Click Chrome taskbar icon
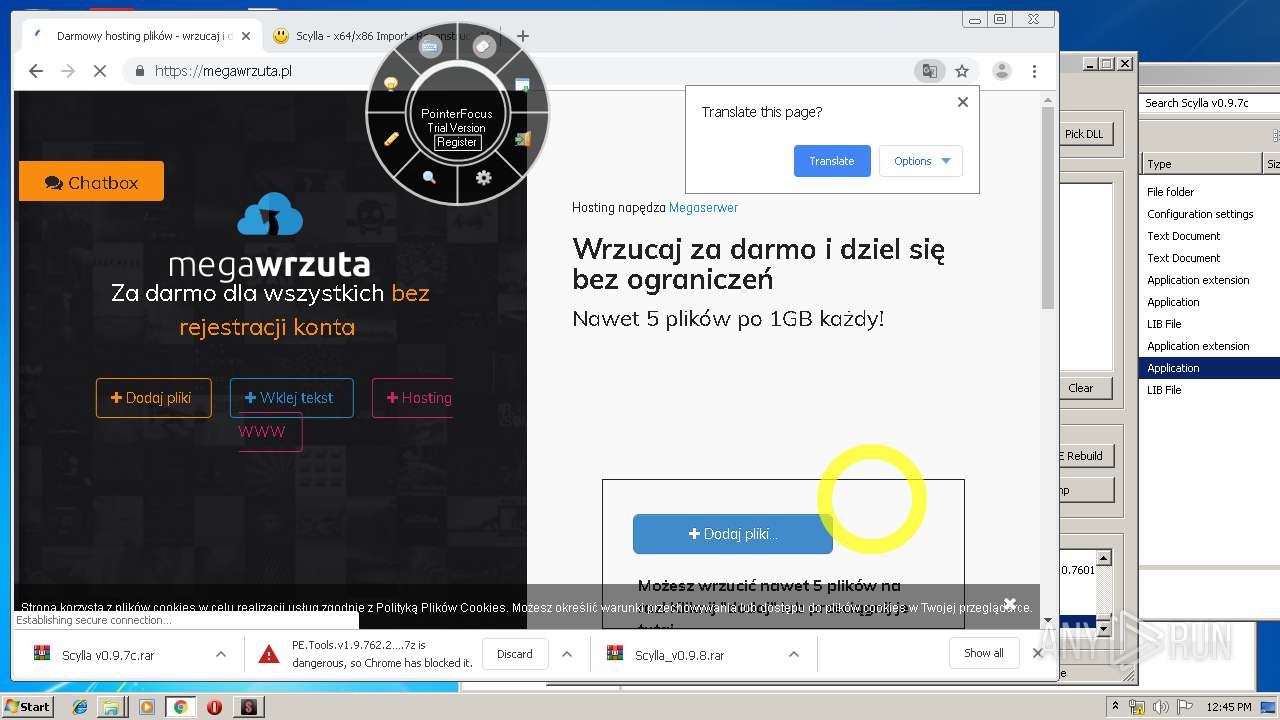The width and height of the screenshot is (1280, 720). [181, 707]
